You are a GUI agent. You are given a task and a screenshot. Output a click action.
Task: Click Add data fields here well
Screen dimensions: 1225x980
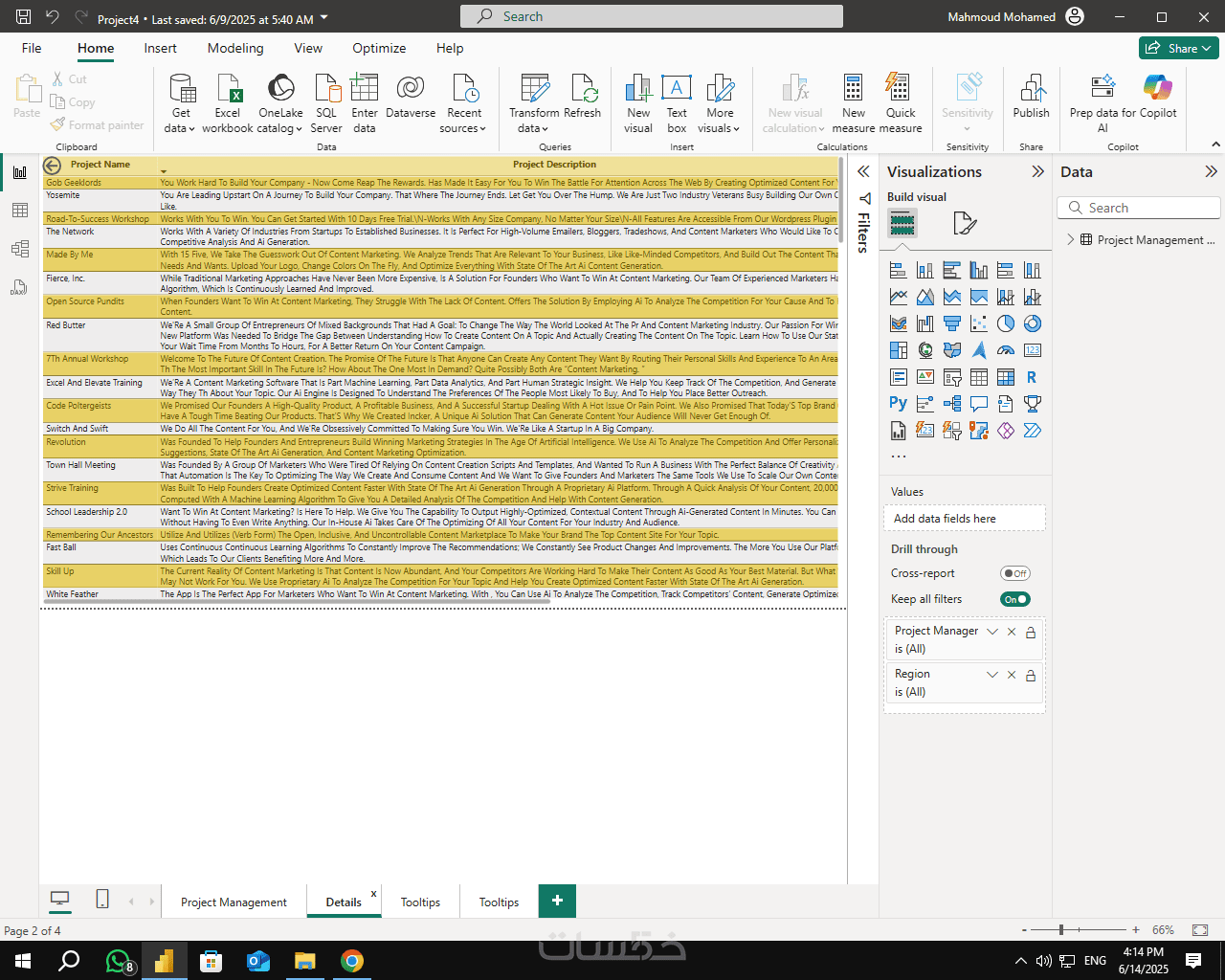(x=964, y=518)
